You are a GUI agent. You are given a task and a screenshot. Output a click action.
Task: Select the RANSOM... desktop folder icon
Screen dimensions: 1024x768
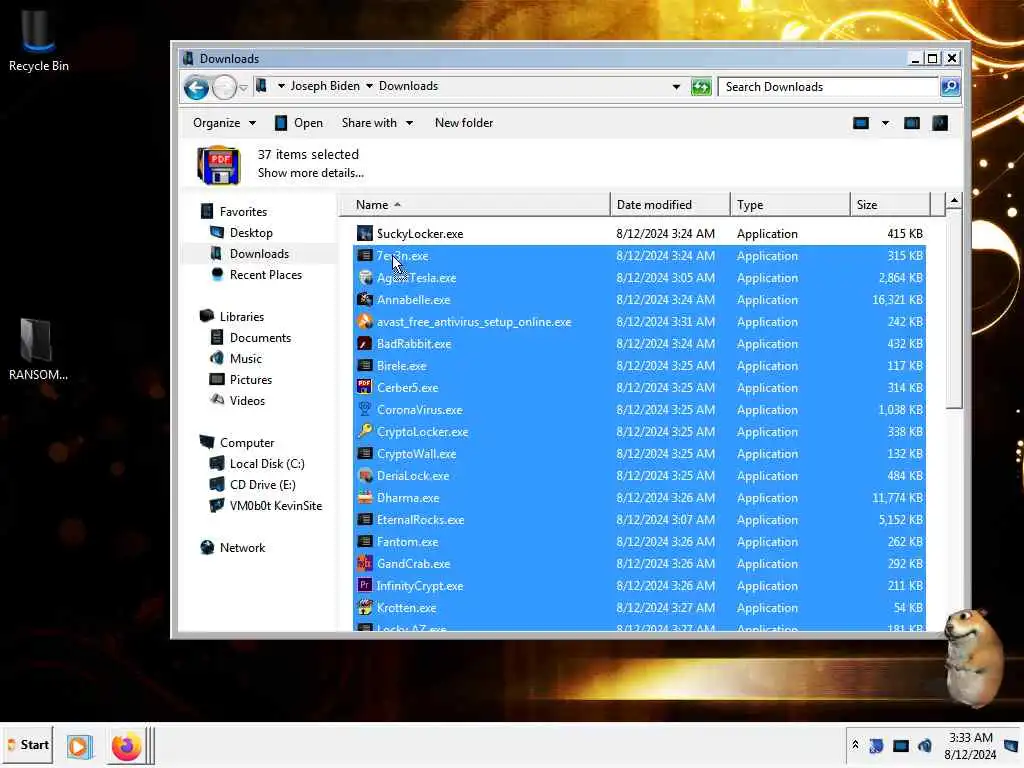(38, 349)
